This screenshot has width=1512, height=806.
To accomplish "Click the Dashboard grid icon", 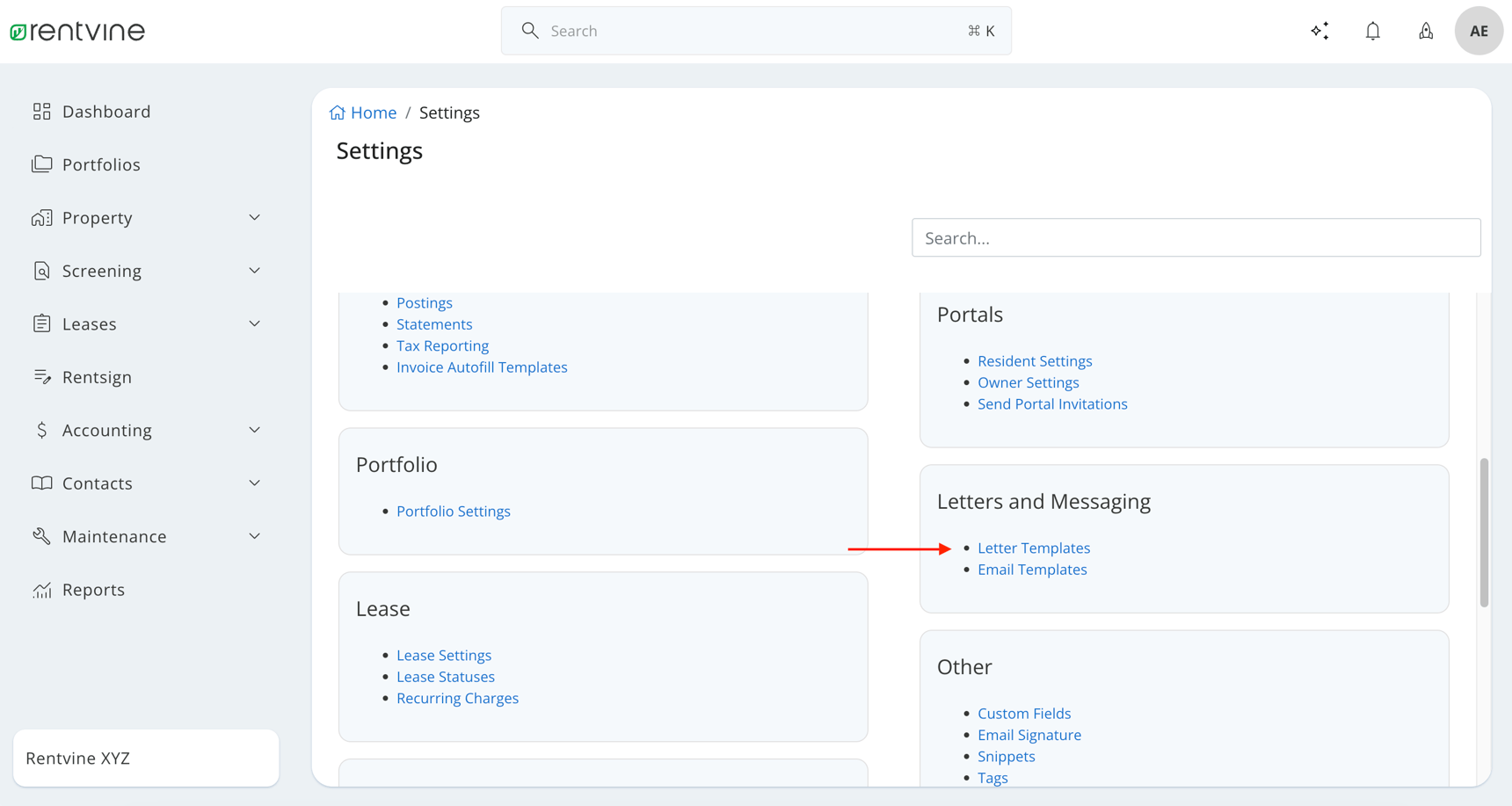I will pyautogui.click(x=41, y=112).
